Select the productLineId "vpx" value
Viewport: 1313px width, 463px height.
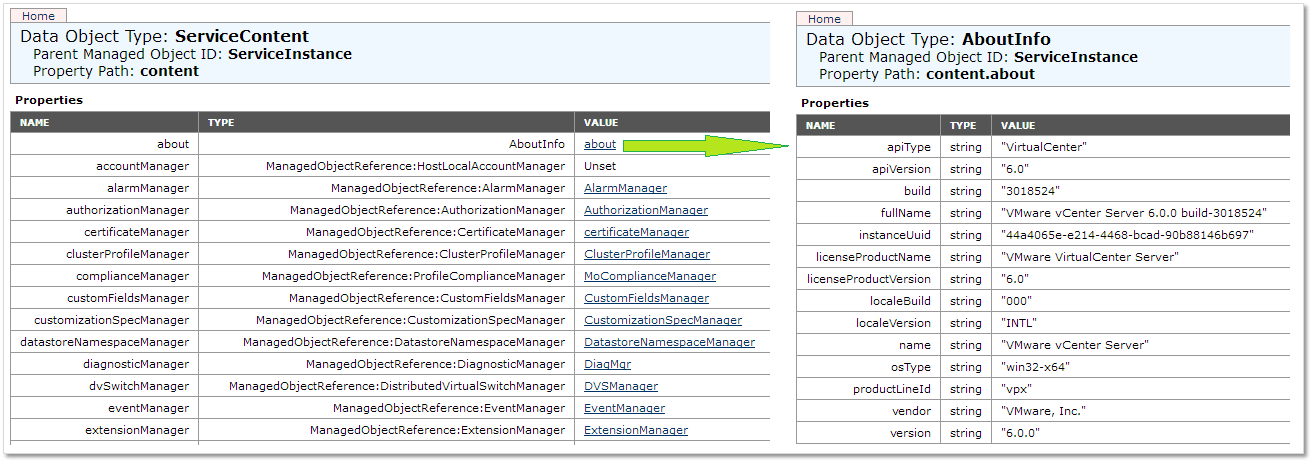(1016, 389)
